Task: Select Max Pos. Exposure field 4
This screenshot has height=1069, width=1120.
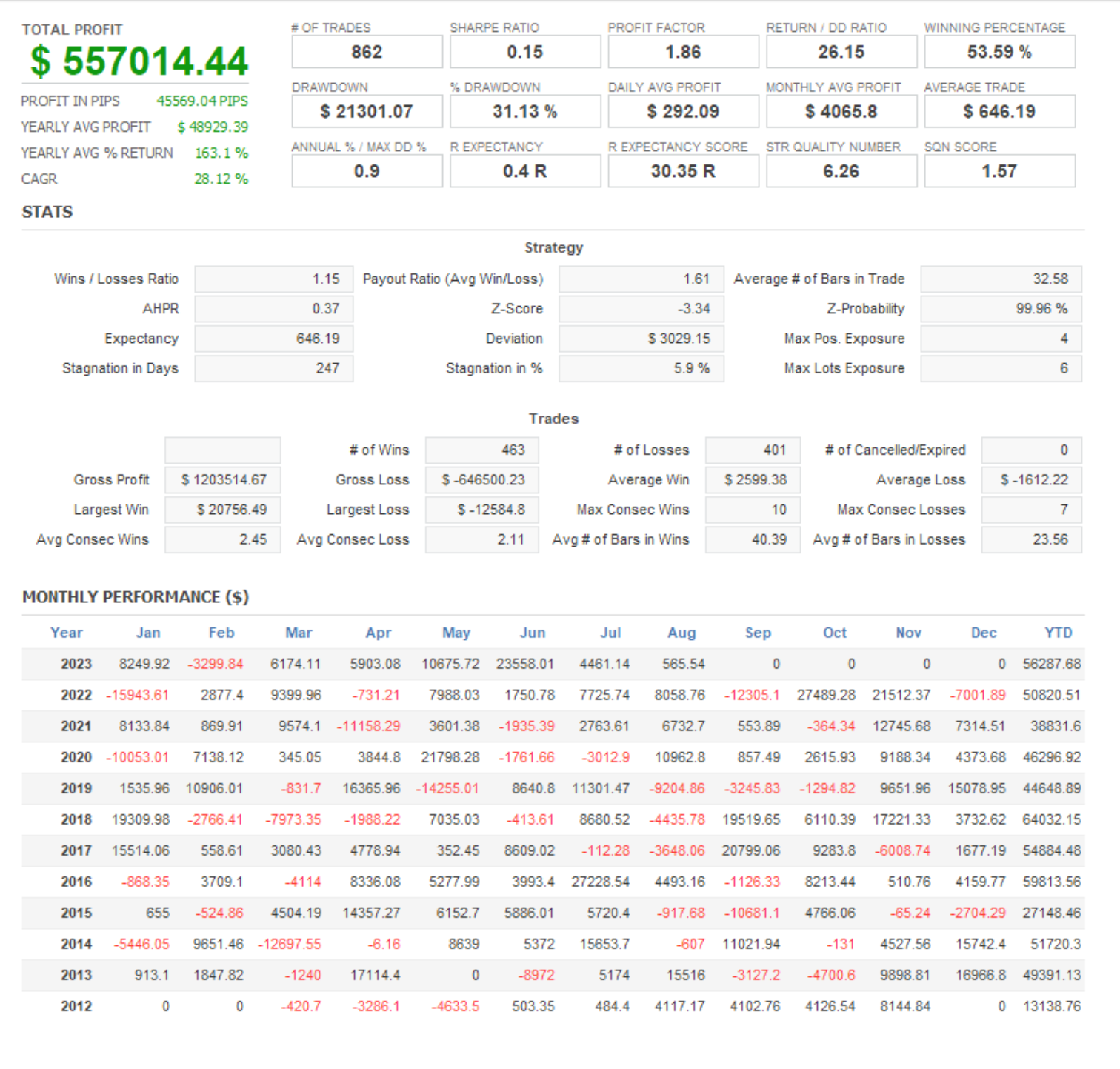Action: click(x=1001, y=339)
